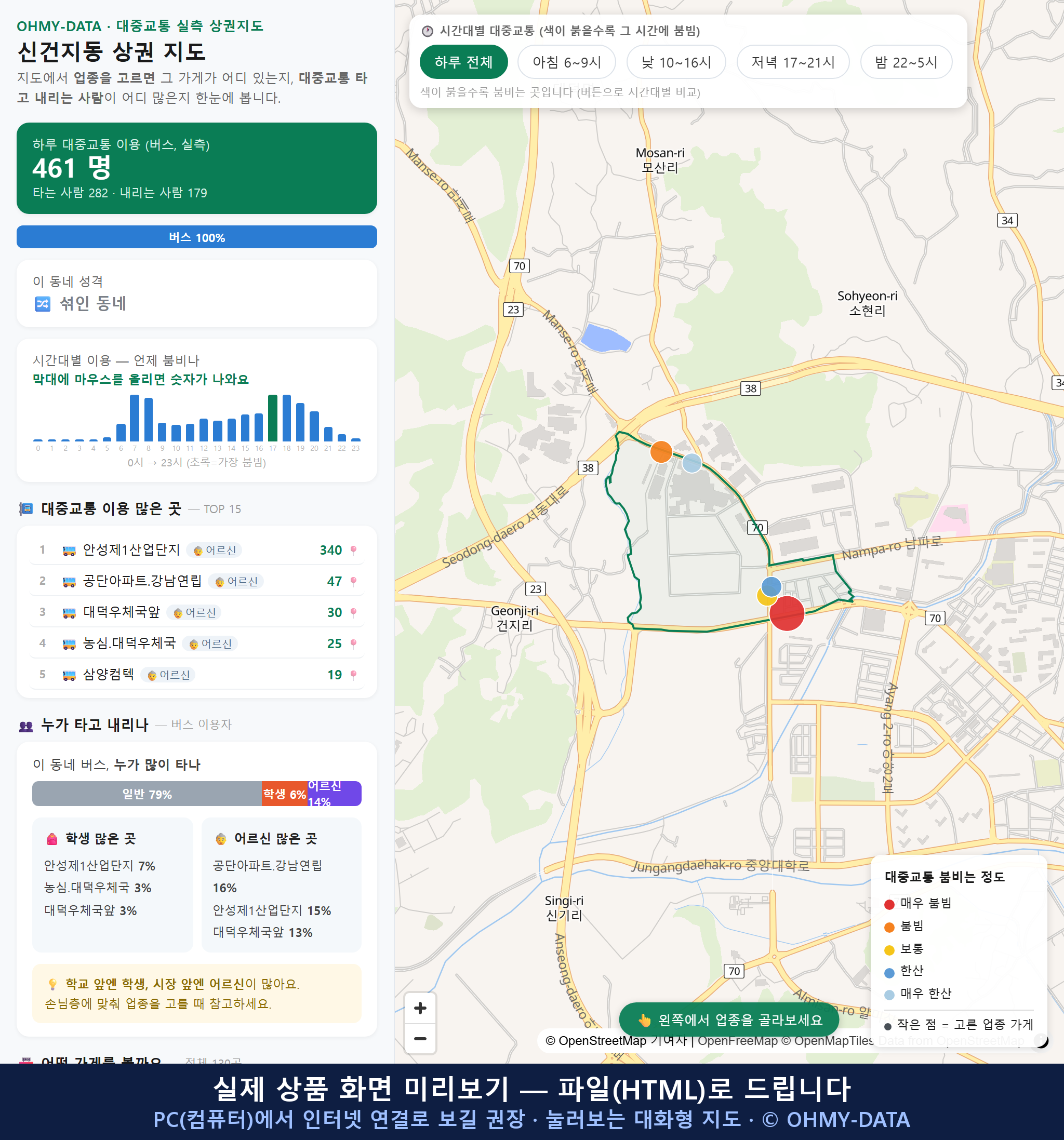
Task: Switch to 낮 10~16시 time filter
Action: tap(676, 62)
